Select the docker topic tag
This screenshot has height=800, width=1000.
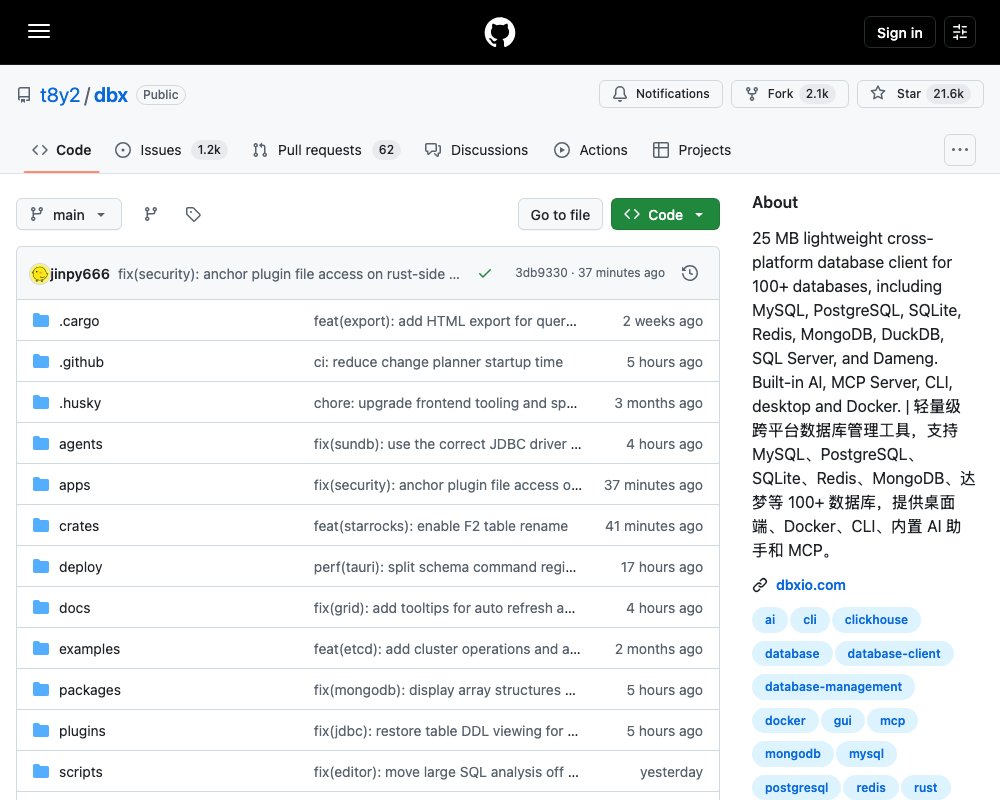785,720
